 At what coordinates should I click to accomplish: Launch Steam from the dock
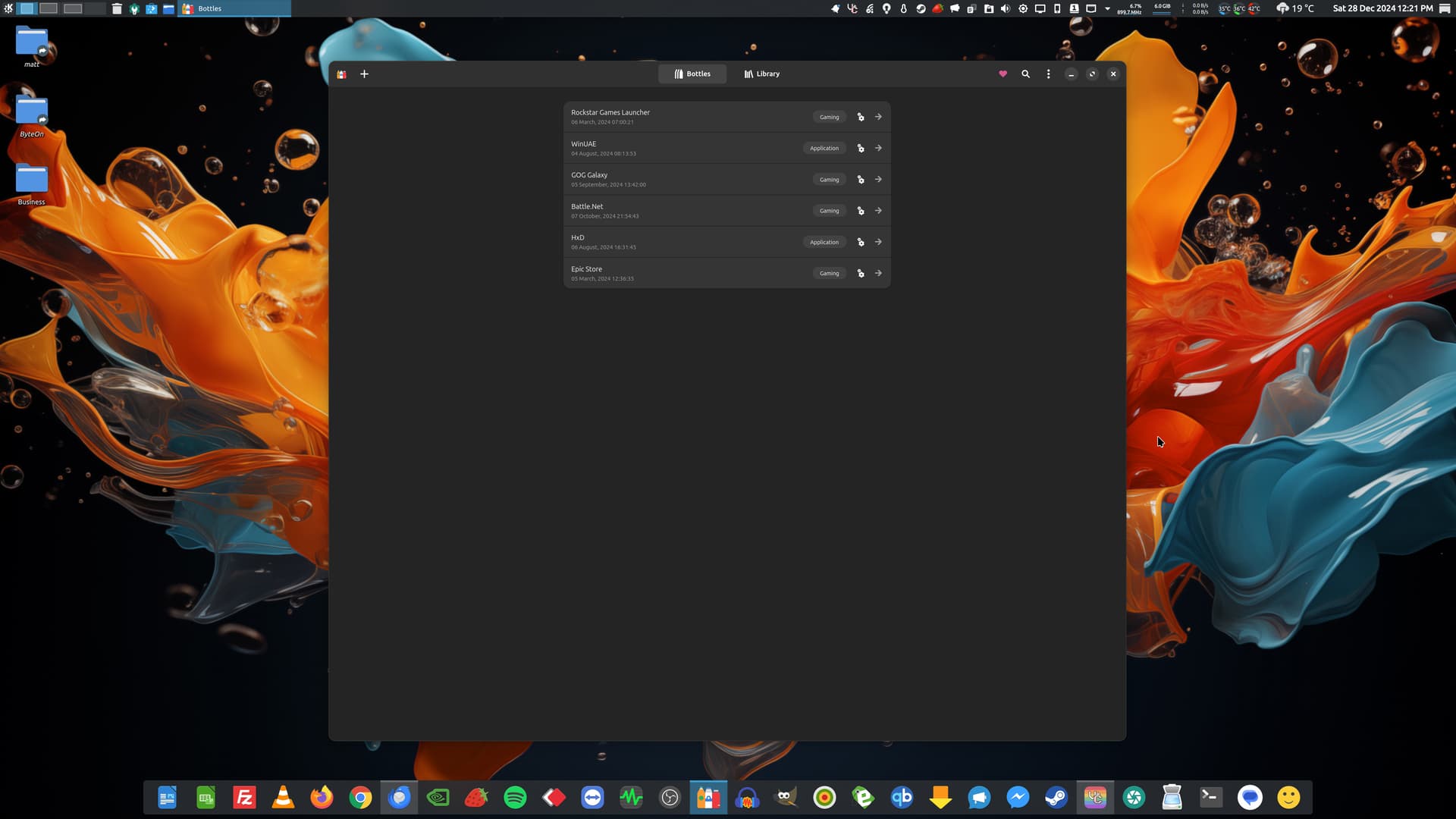tap(1056, 797)
